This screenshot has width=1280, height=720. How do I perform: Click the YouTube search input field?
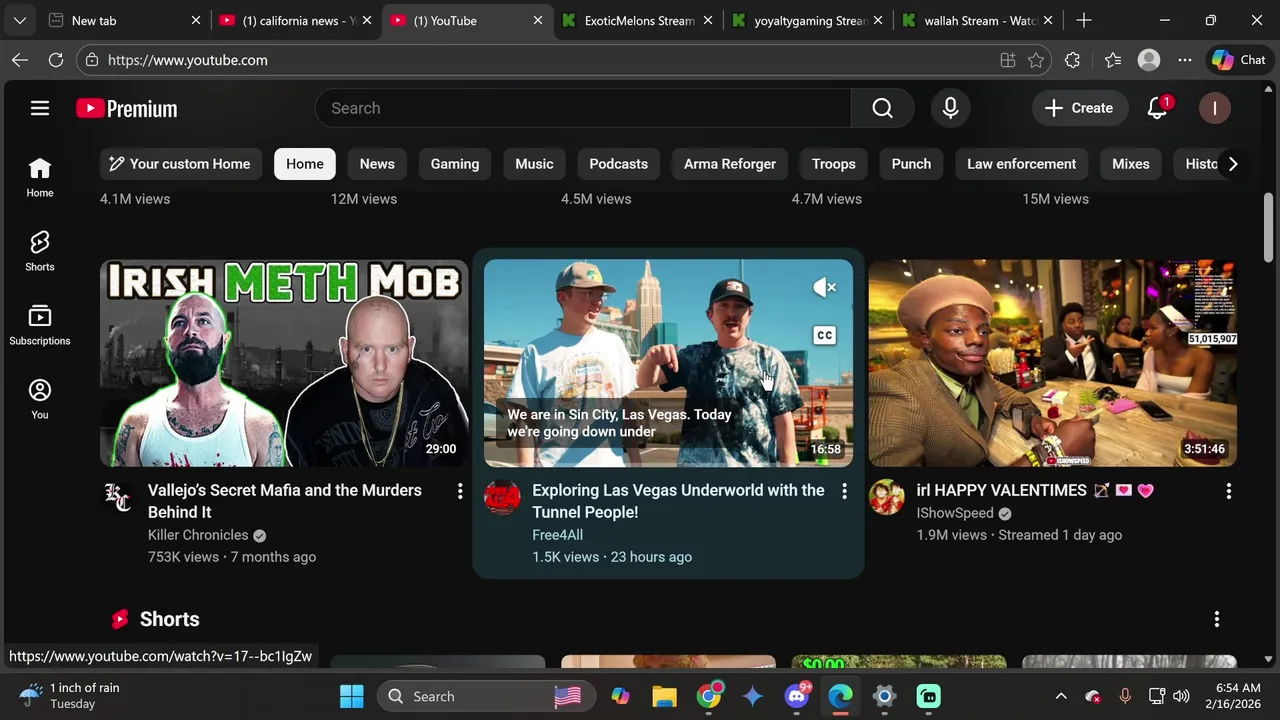click(583, 108)
